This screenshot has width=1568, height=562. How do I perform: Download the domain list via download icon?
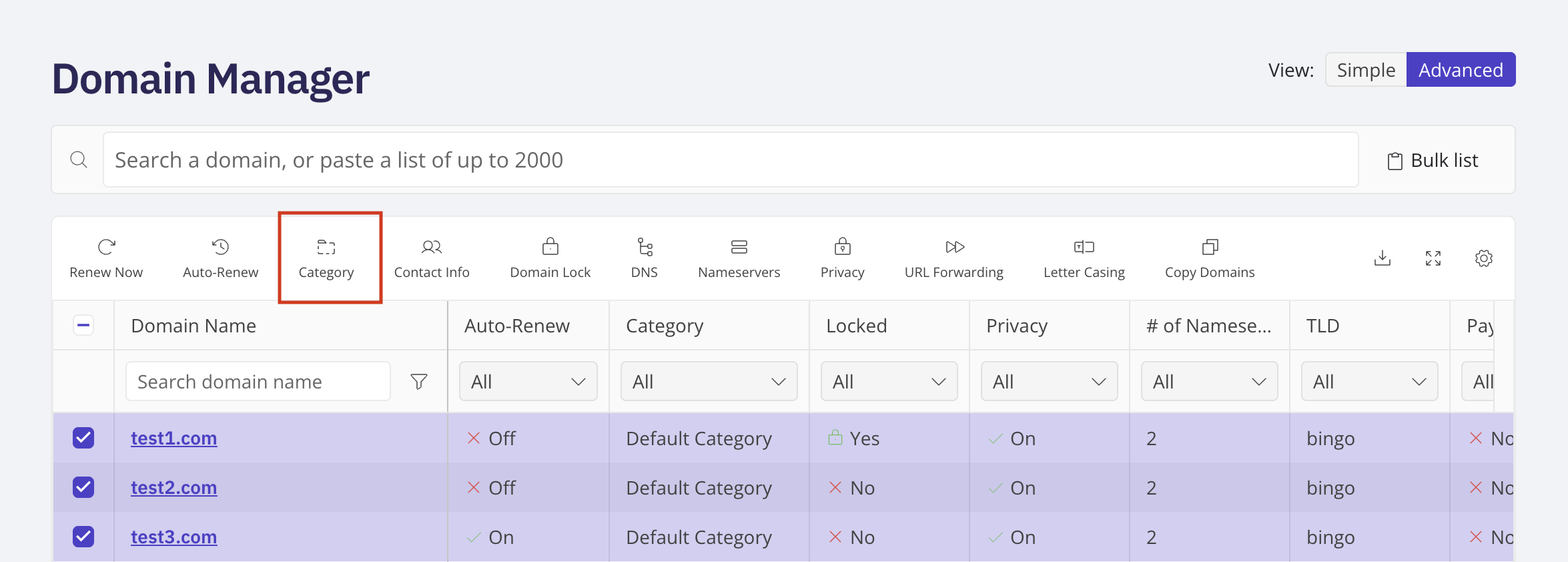point(1383,258)
